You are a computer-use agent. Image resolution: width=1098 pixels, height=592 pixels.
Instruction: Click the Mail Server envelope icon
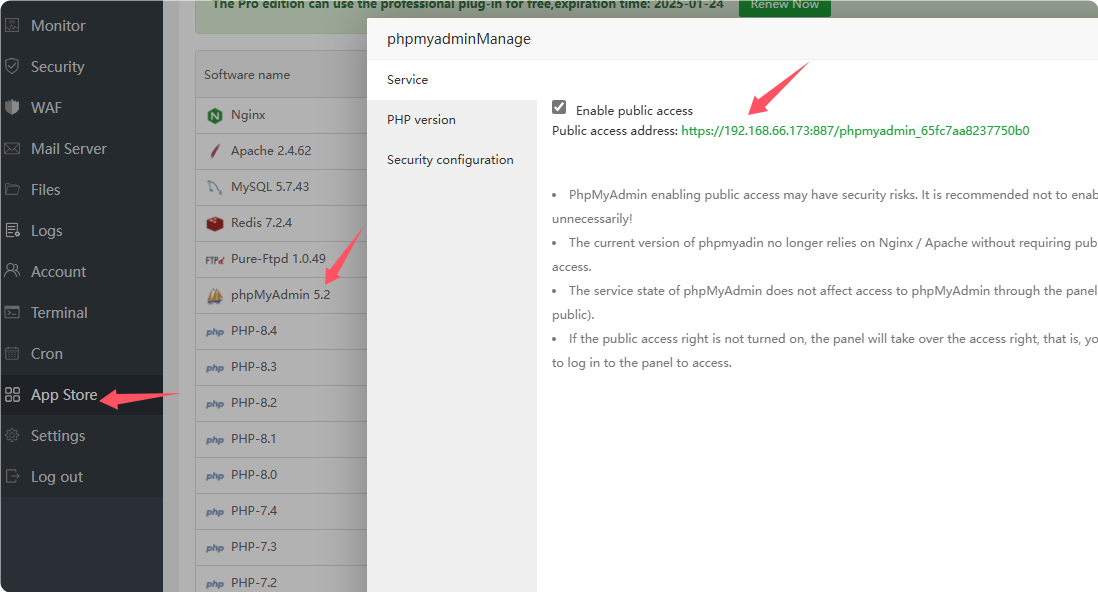[x=12, y=149]
